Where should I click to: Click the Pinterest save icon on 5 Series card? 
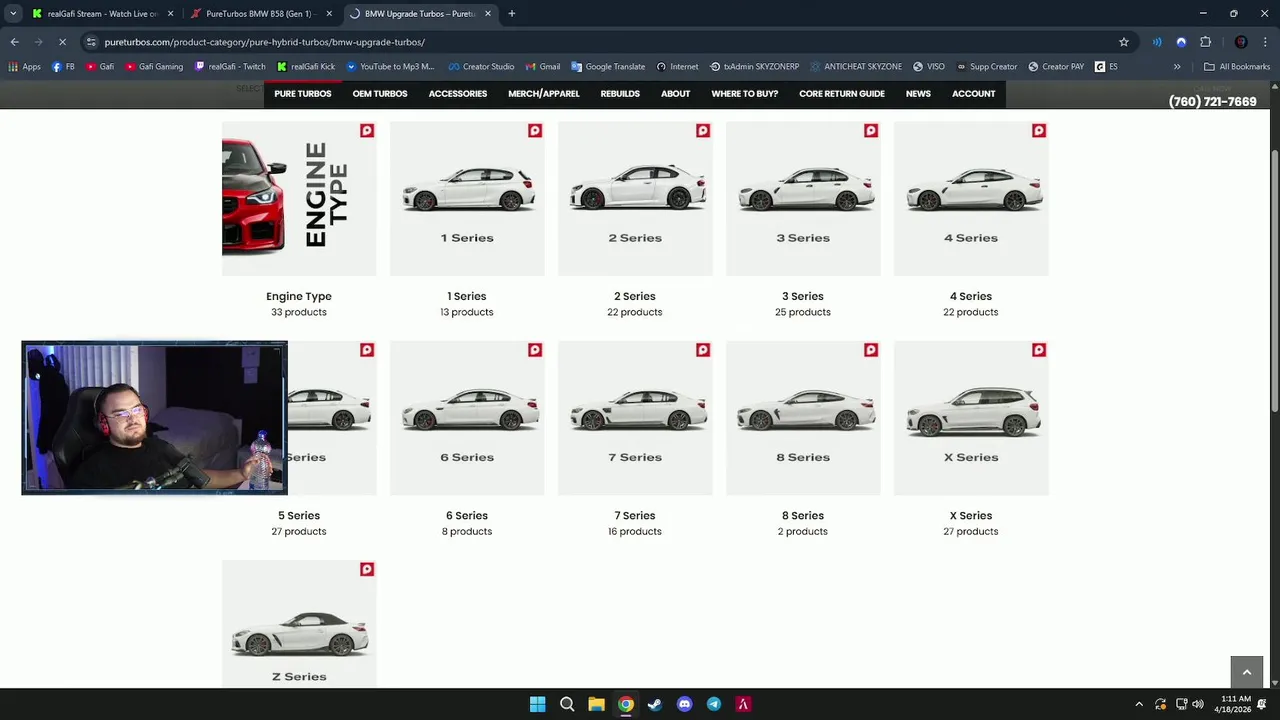367,350
